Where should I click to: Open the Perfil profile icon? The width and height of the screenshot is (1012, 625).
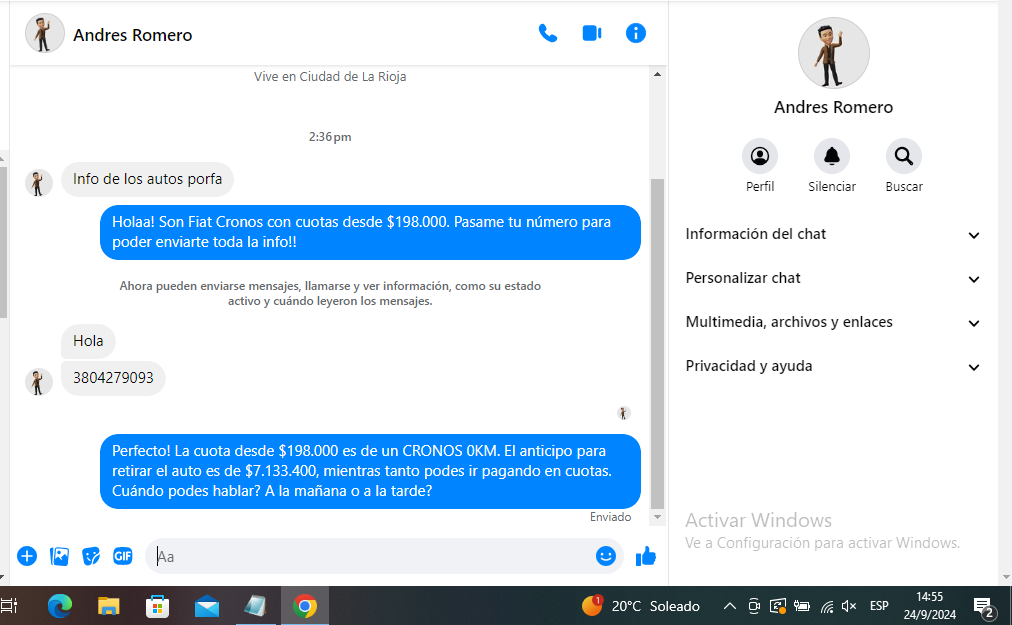point(760,156)
